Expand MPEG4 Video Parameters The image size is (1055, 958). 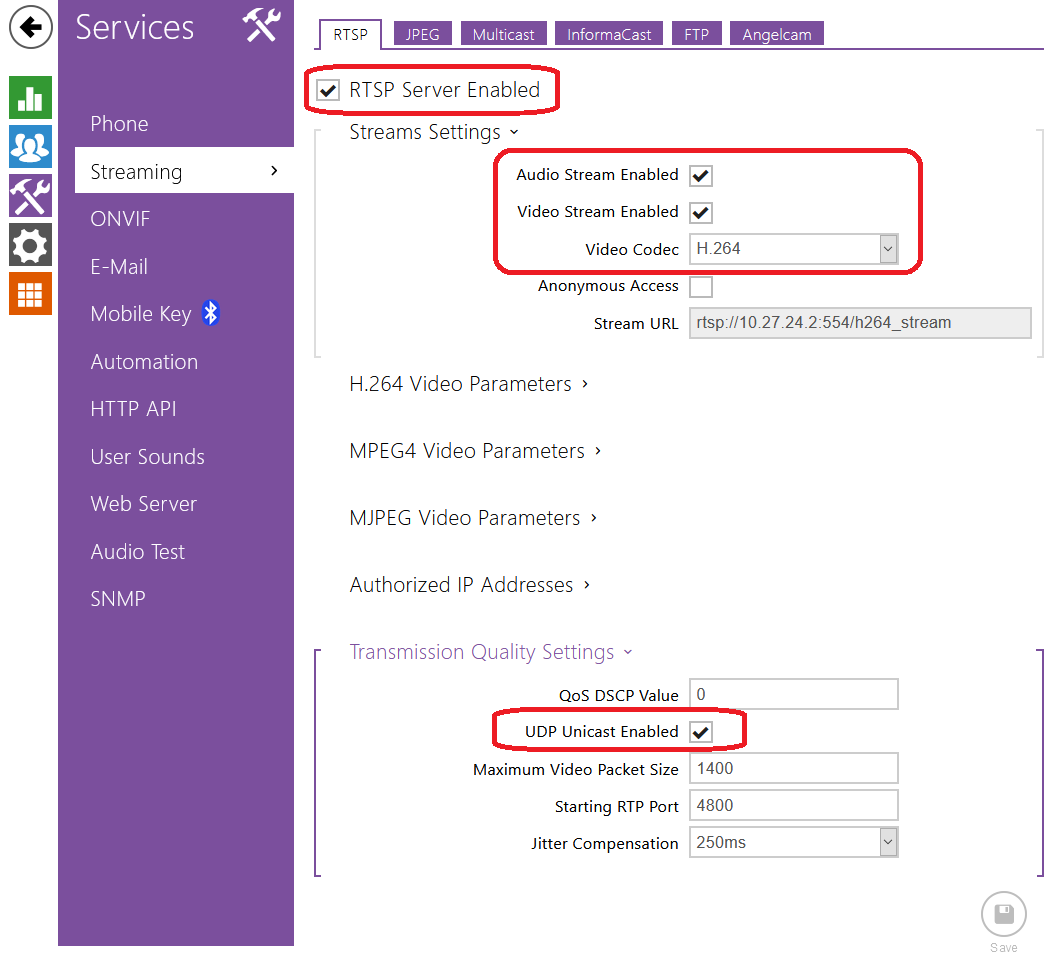[475, 451]
